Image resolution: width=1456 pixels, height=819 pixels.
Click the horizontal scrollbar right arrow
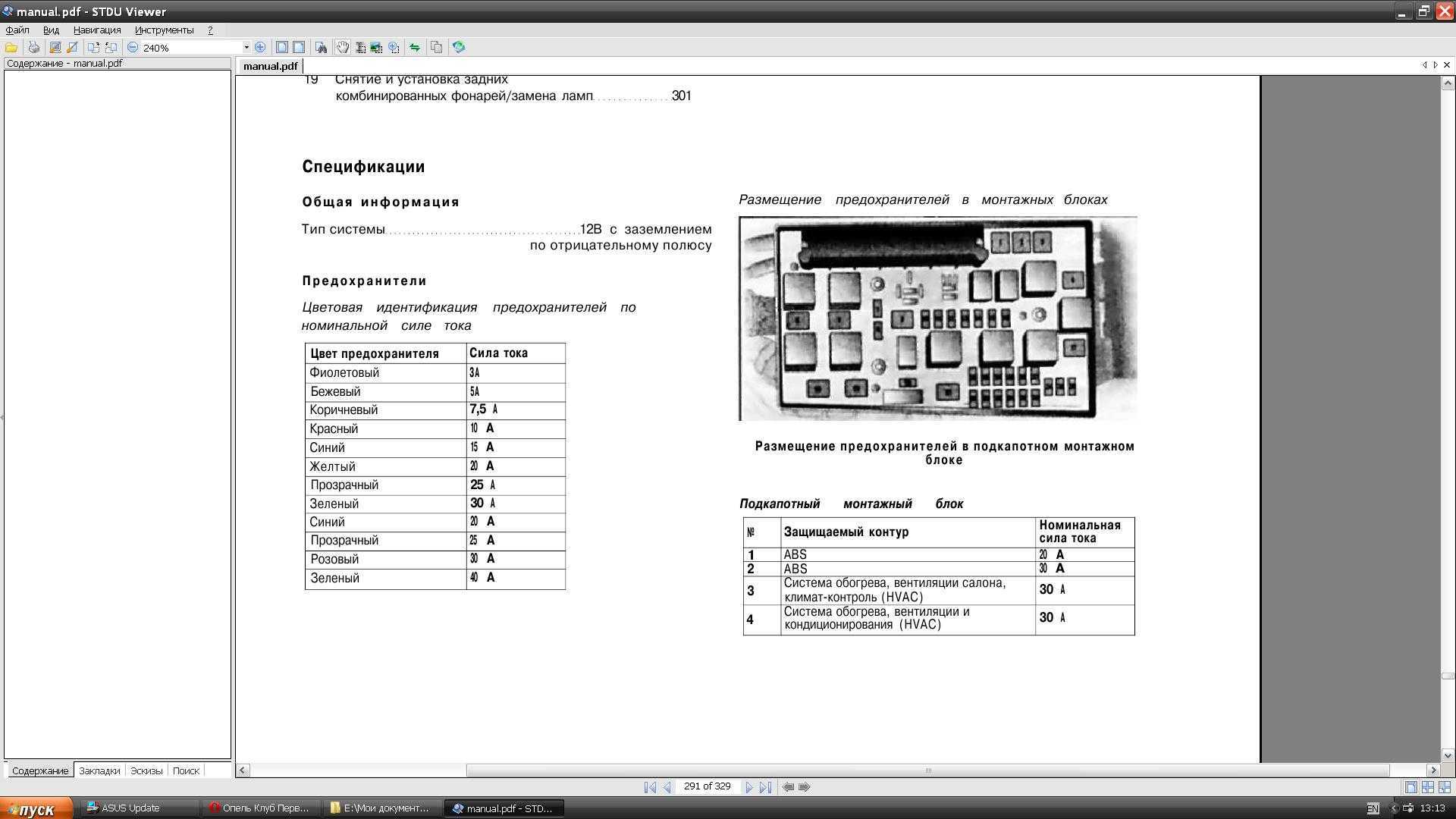1432,770
